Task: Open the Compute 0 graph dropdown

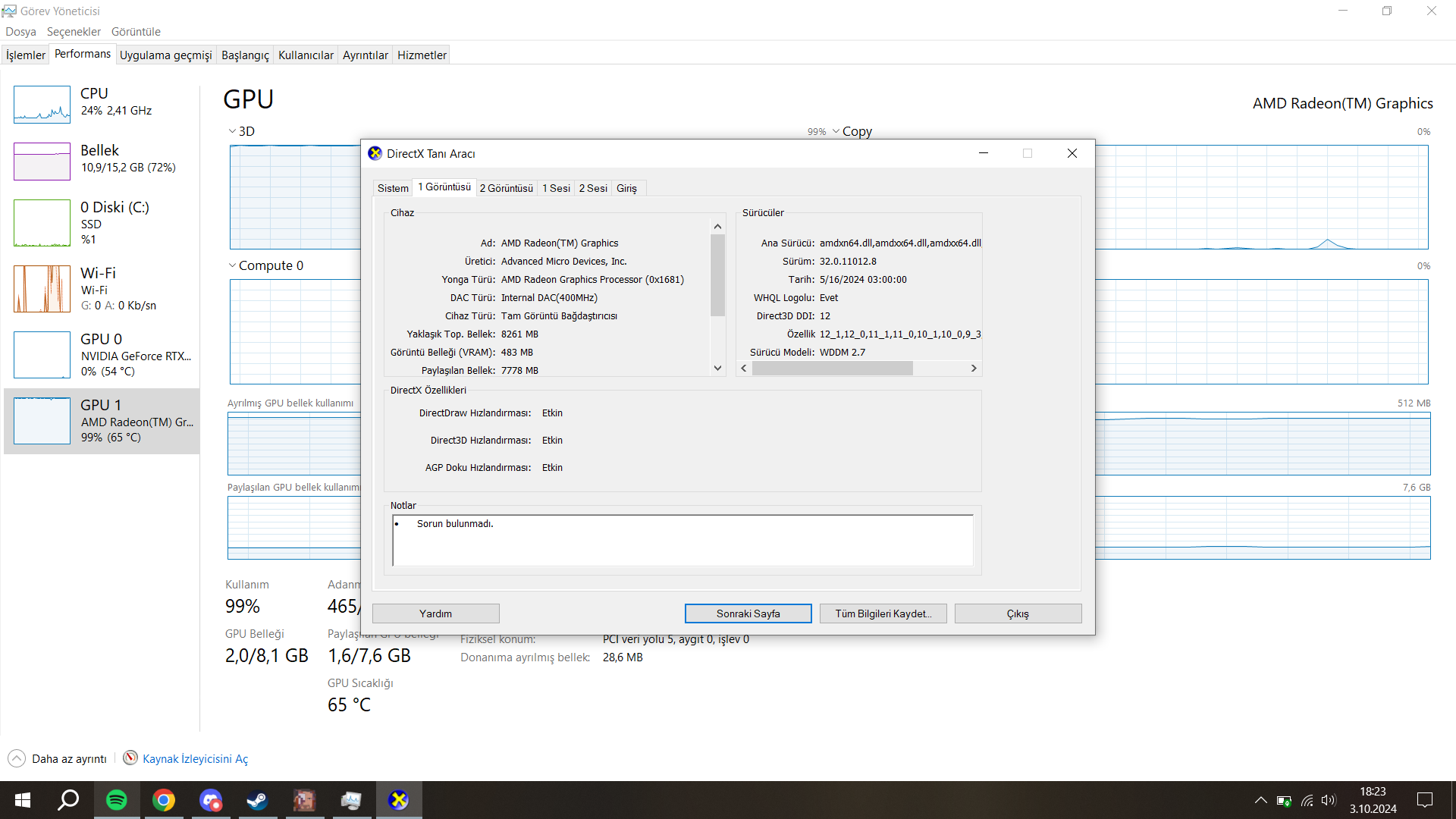Action: [x=233, y=265]
